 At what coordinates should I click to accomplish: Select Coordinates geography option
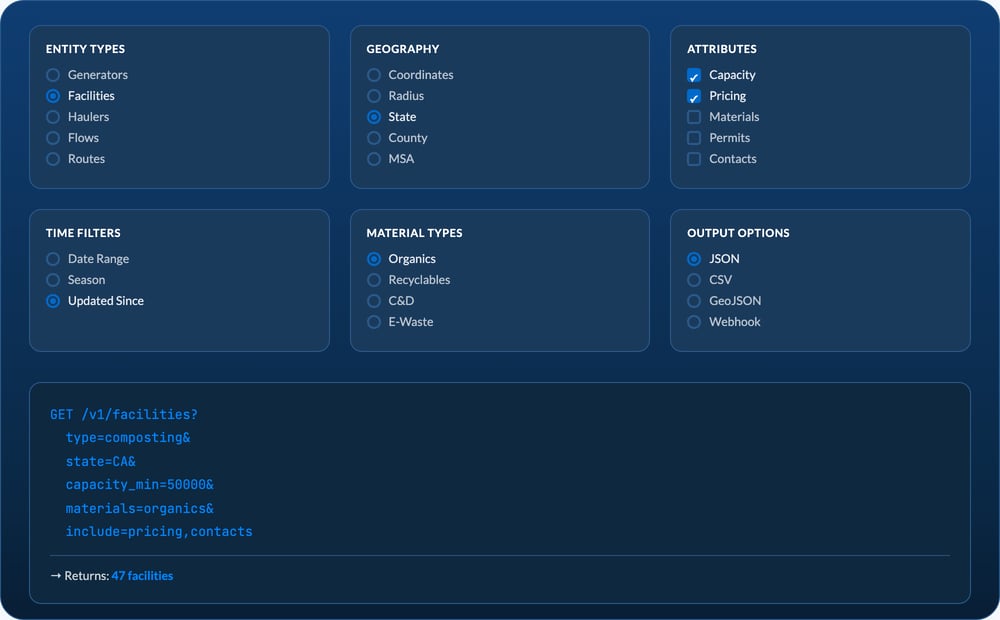tap(374, 75)
